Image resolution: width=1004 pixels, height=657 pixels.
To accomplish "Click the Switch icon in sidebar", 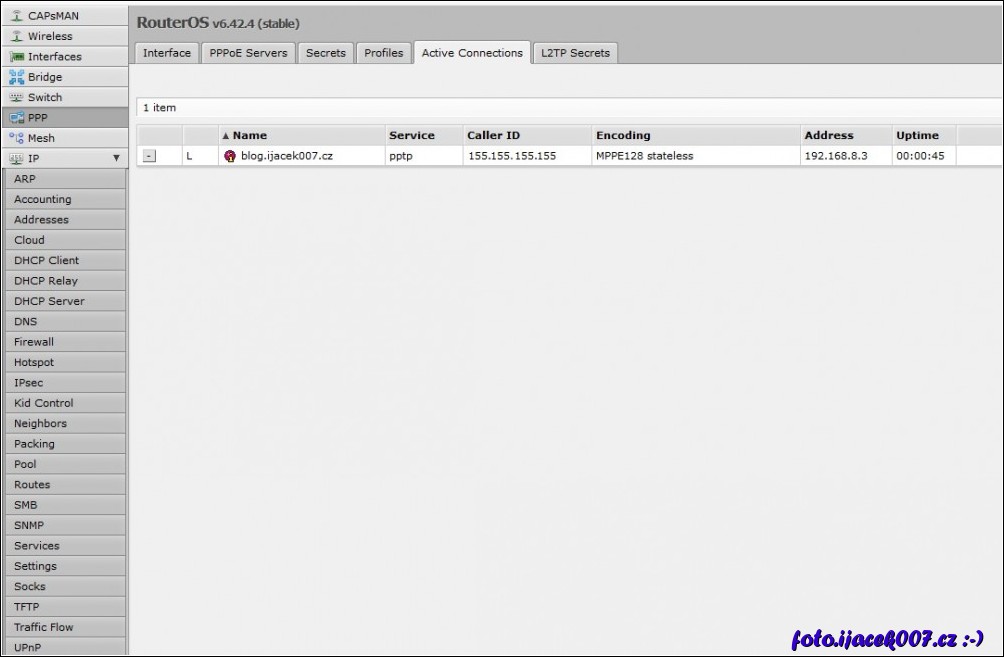I will [x=16, y=97].
